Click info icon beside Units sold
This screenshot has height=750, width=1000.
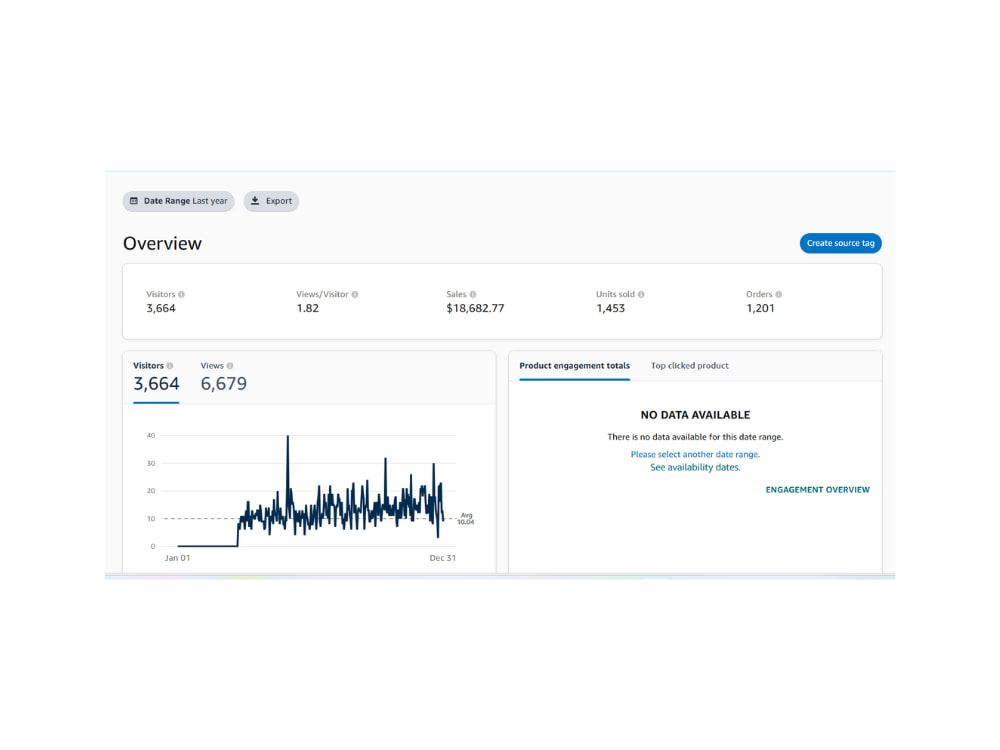coord(642,295)
